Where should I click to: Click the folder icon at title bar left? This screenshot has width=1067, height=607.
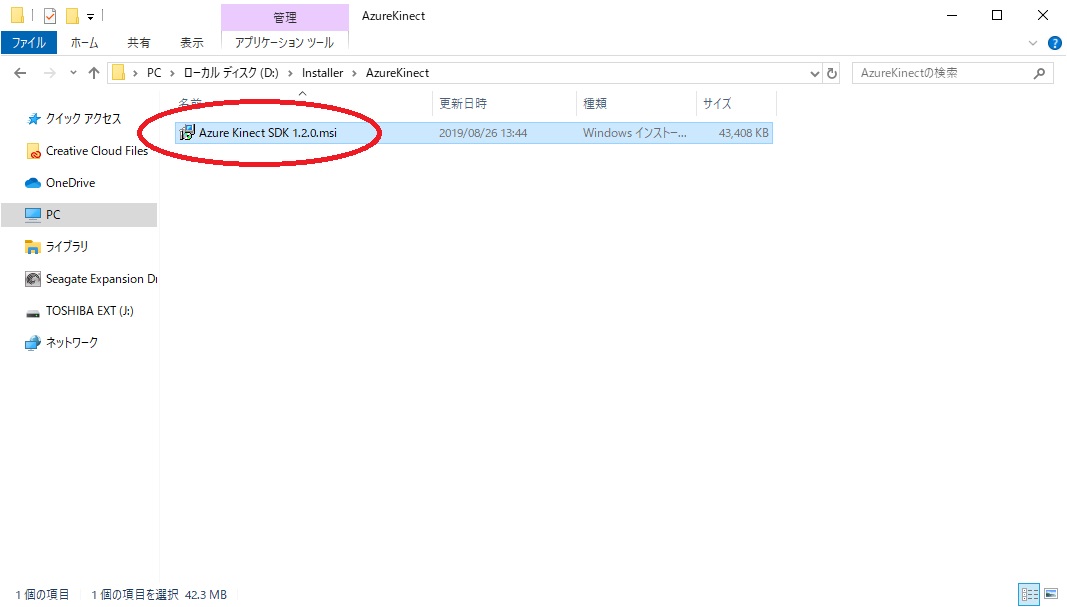click(x=18, y=15)
